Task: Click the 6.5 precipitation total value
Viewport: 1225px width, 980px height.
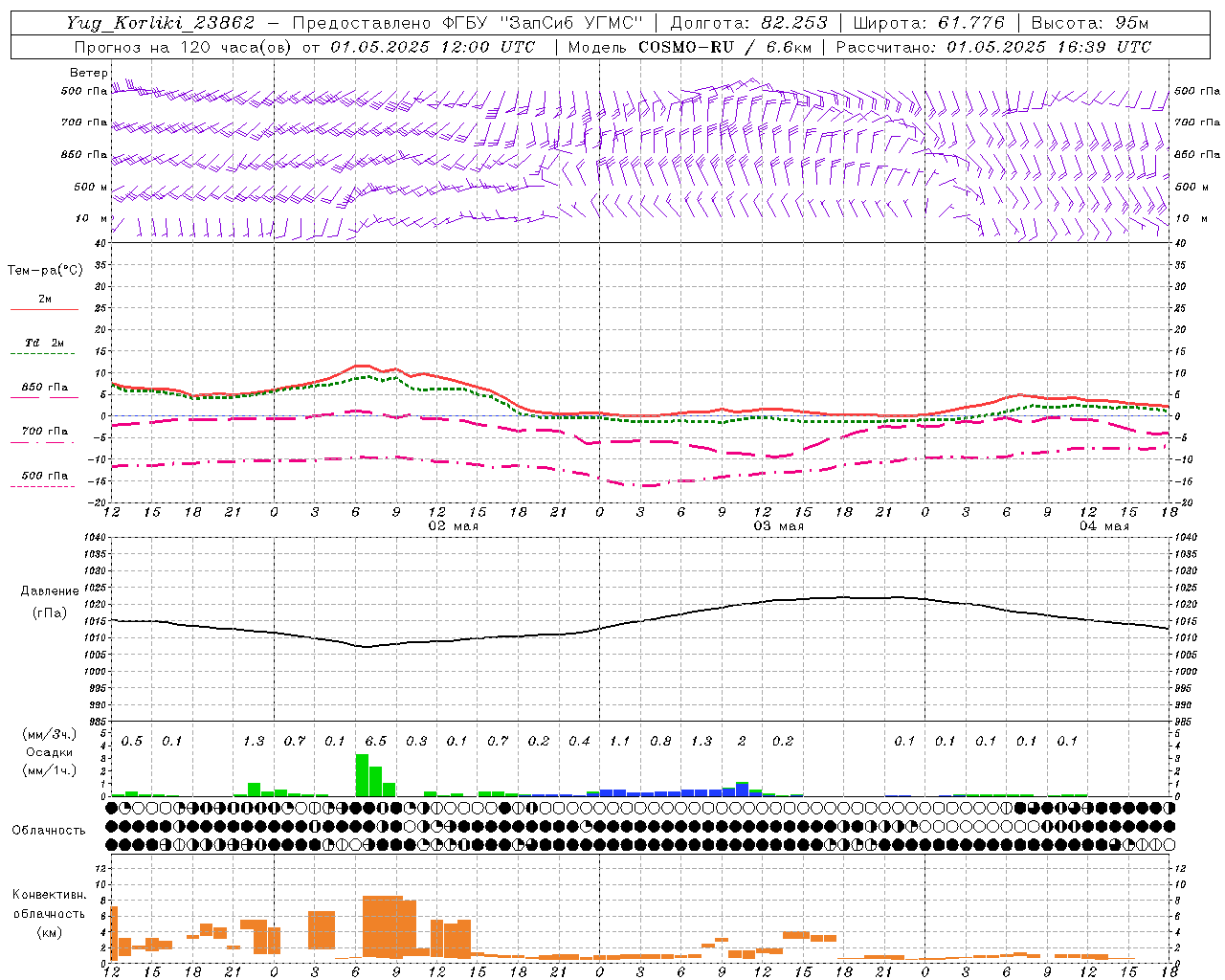Action: (x=376, y=742)
